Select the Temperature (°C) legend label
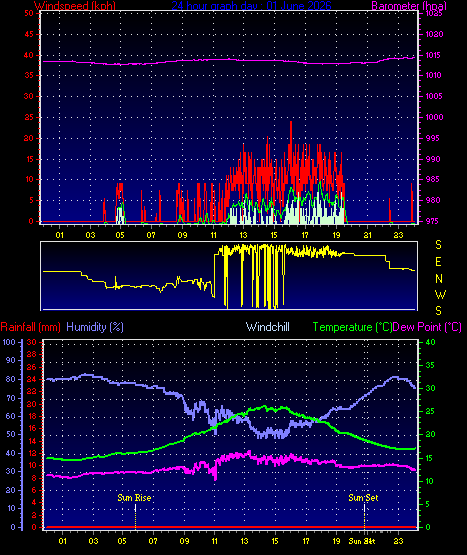Image resolution: width=467 pixels, height=555 pixels. [352, 327]
